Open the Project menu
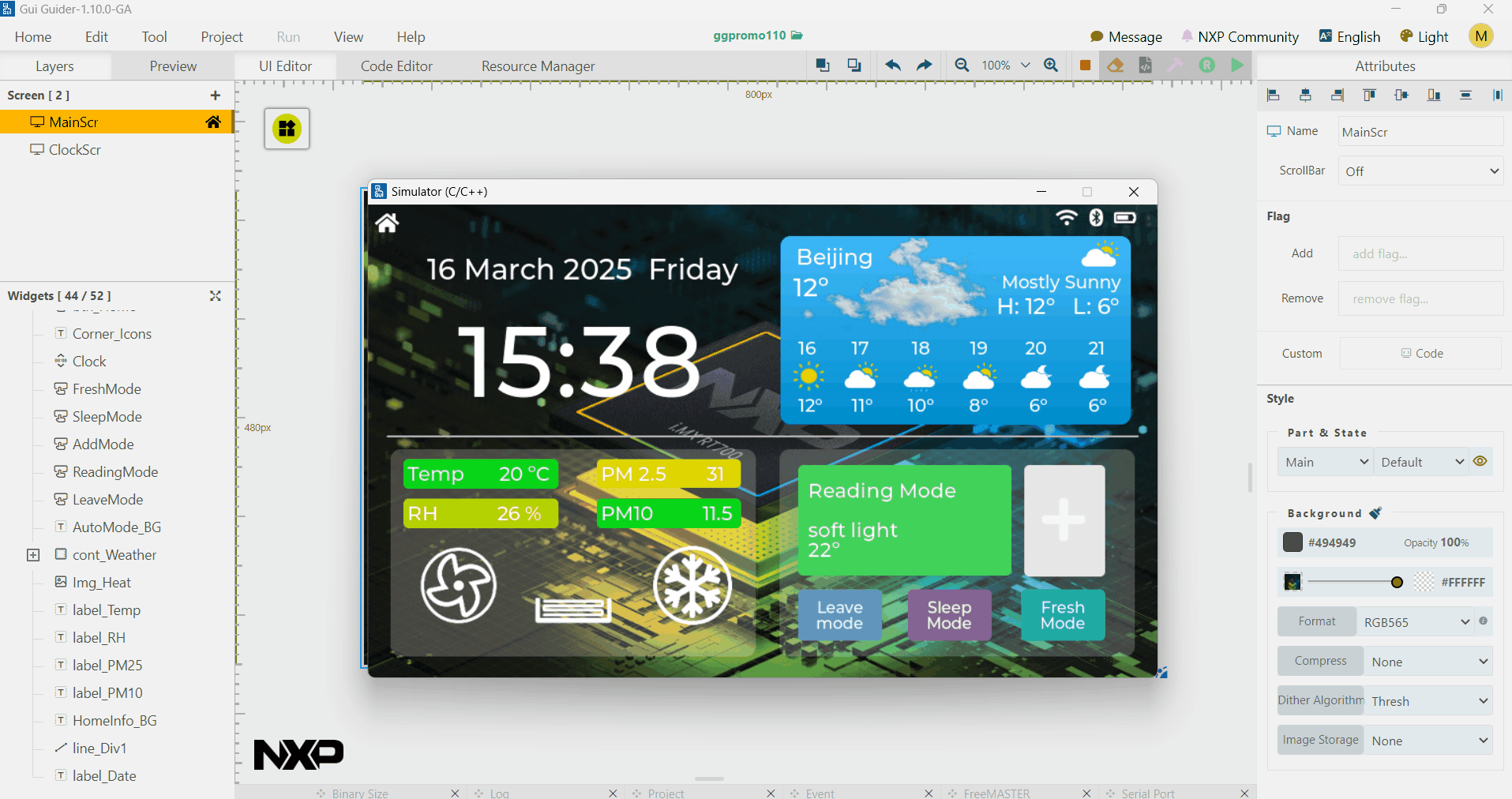 (x=221, y=36)
